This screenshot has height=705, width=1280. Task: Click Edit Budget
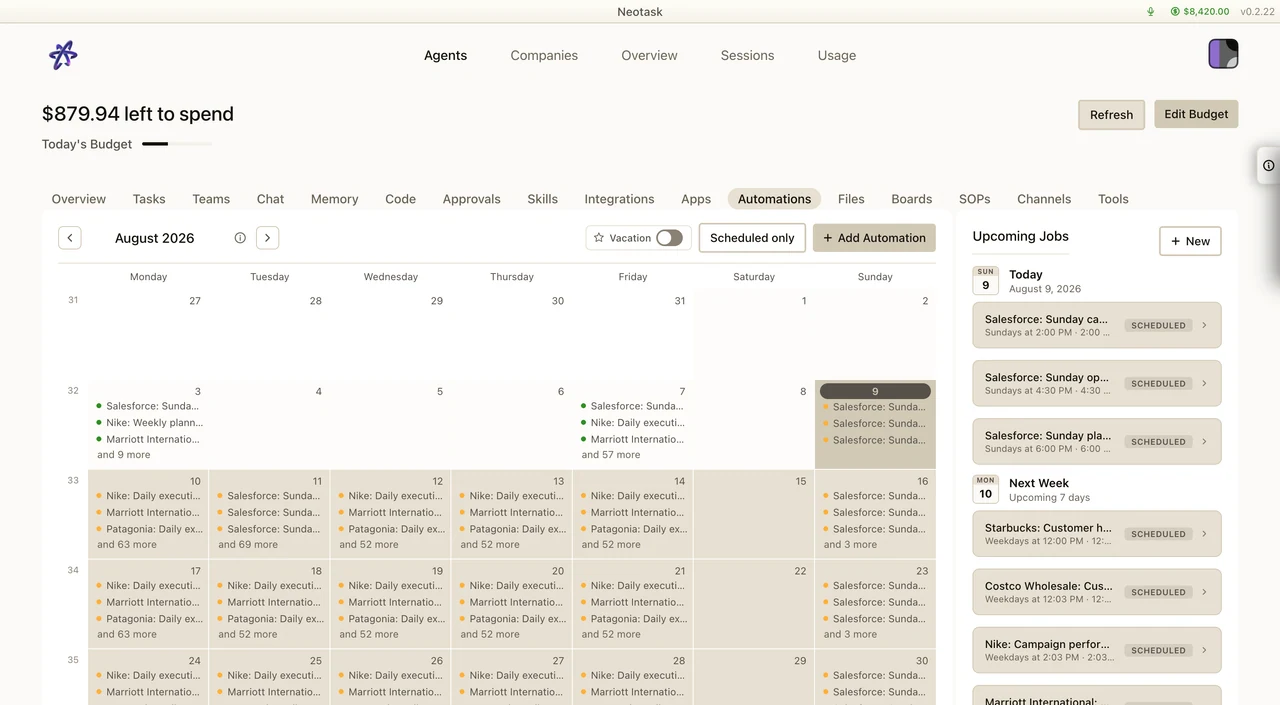(x=1196, y=114)
